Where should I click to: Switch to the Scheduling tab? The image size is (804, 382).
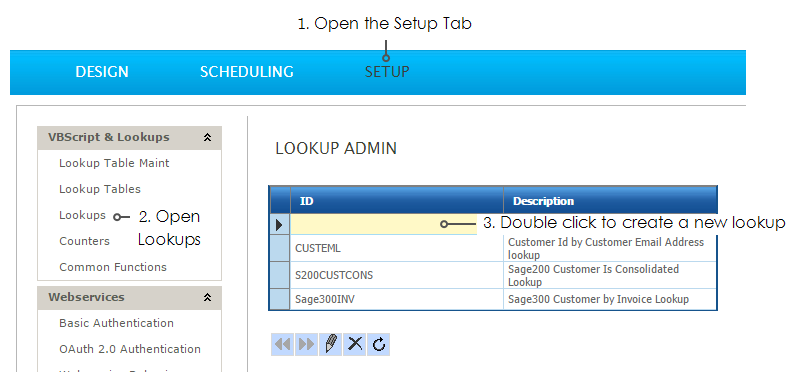click(247, 72)
